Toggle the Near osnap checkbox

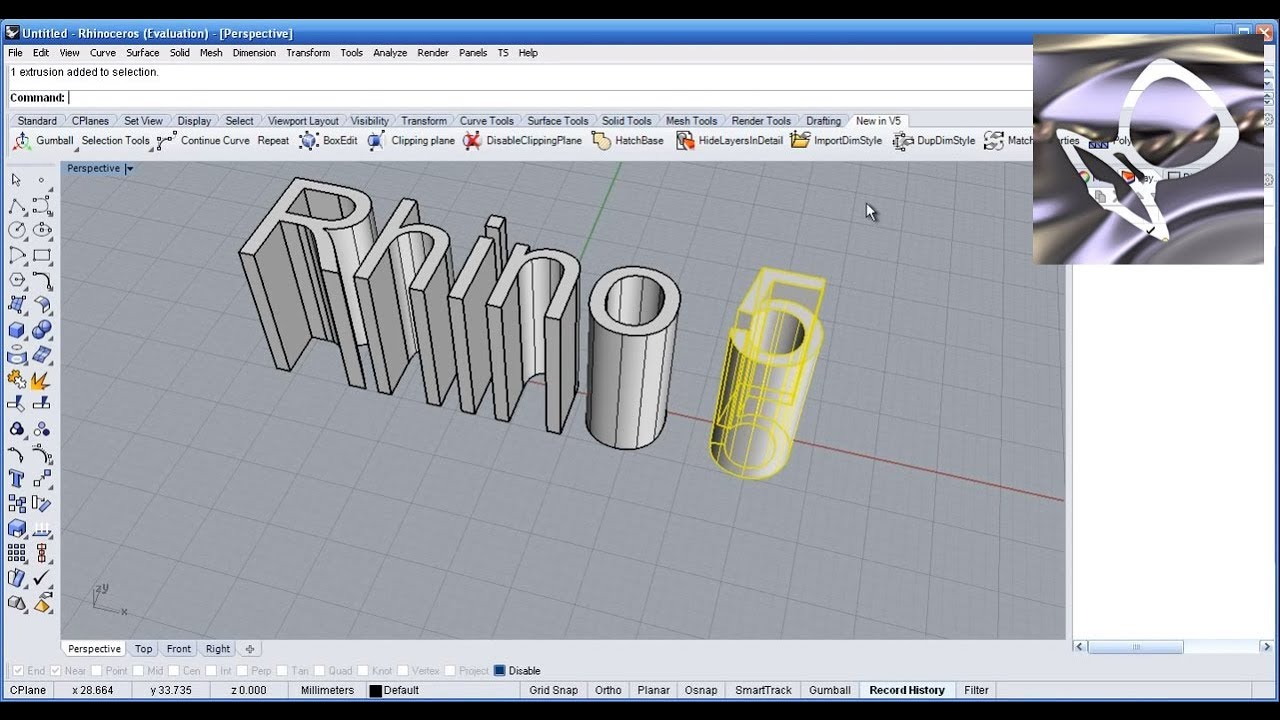click(x=55, y=671)
